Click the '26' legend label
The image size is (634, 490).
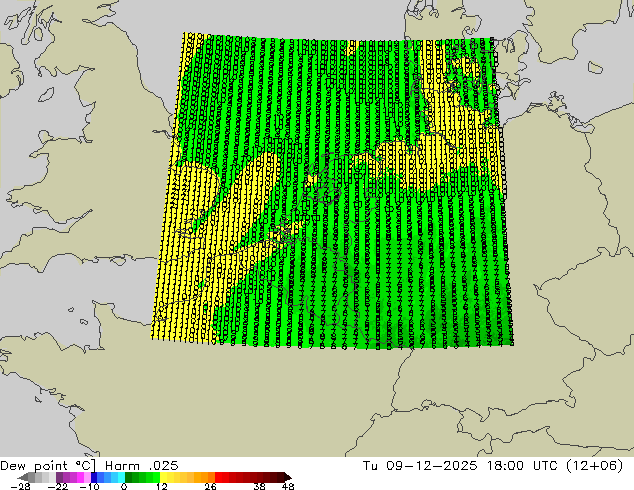210,487
